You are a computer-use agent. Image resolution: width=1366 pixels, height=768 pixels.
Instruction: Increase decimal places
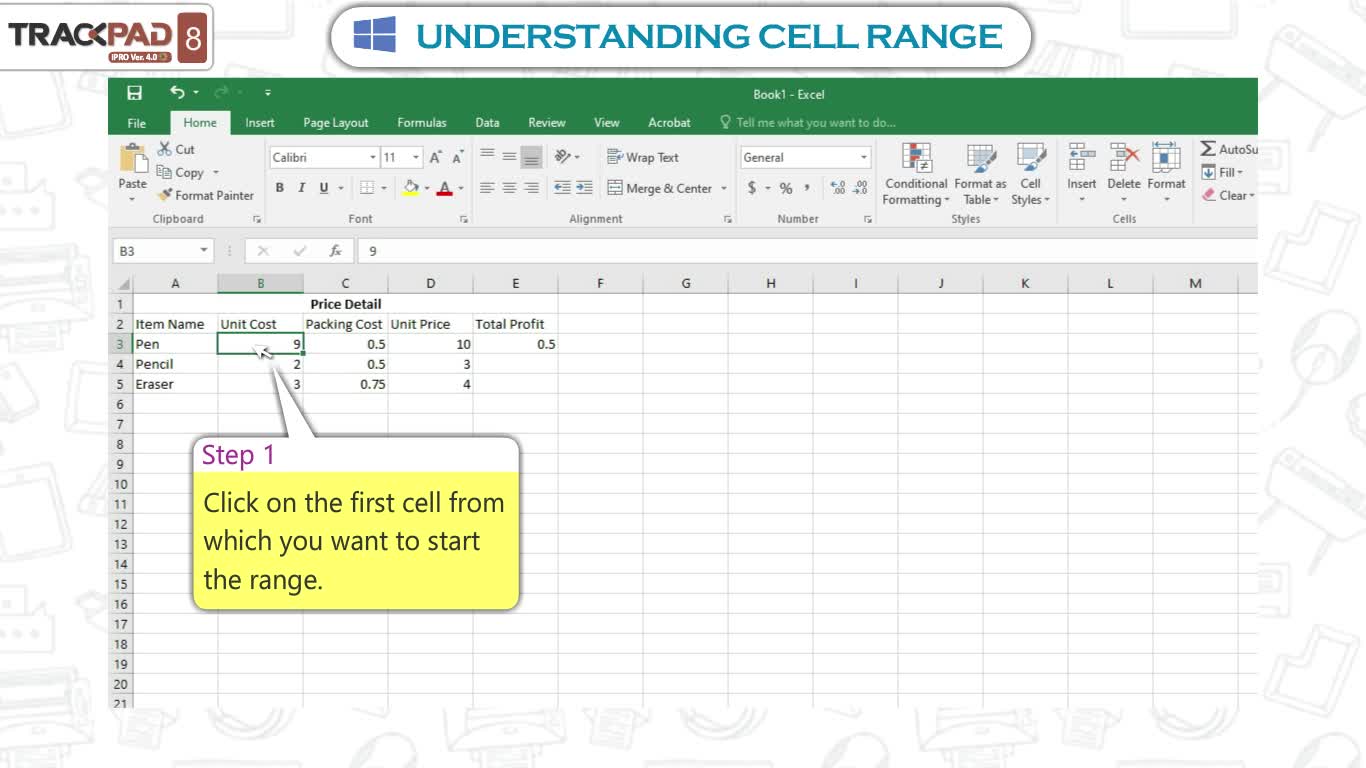(x=838, y=188)
